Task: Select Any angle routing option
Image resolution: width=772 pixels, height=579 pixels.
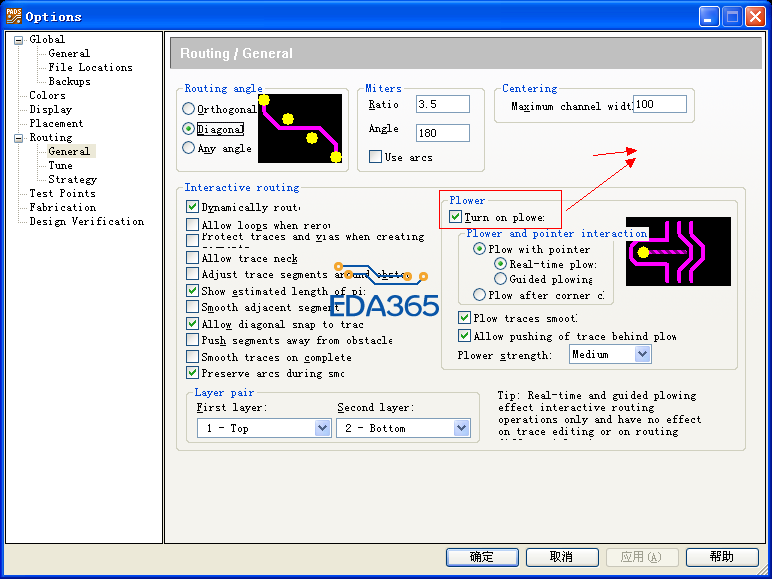Action: coord(189,148)
